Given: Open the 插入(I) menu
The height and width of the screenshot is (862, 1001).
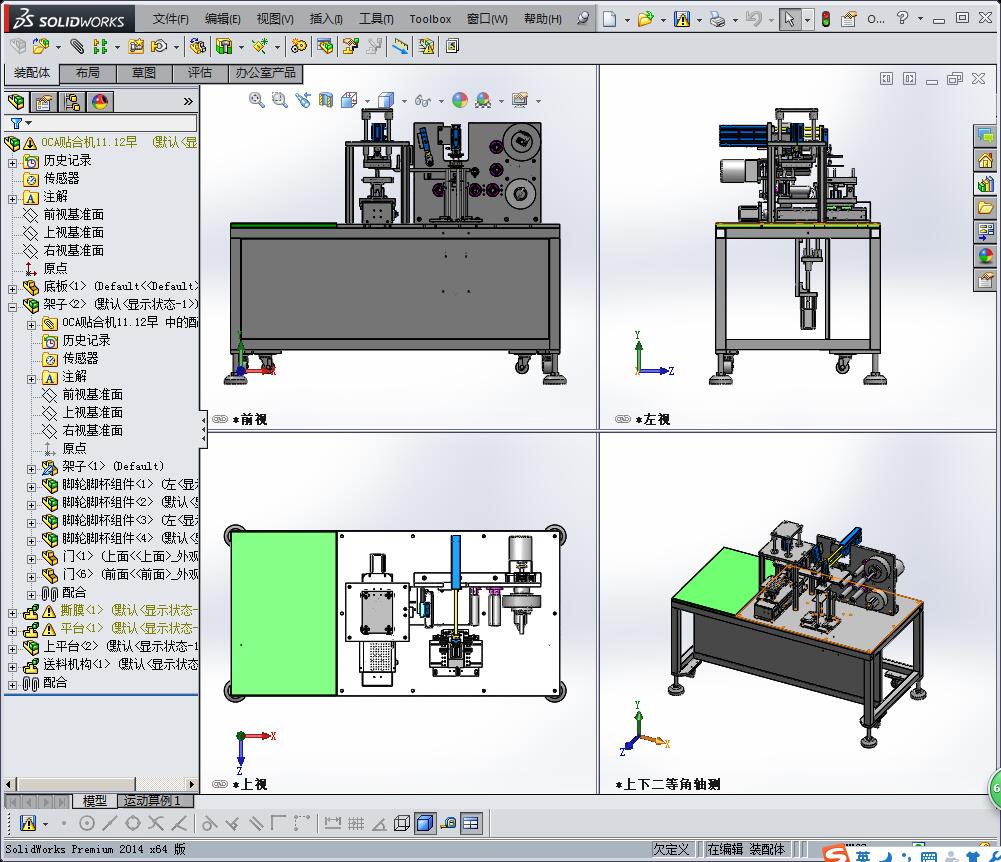Looking at the screenshot, I should pyautogui.click(x=326, y=19).
